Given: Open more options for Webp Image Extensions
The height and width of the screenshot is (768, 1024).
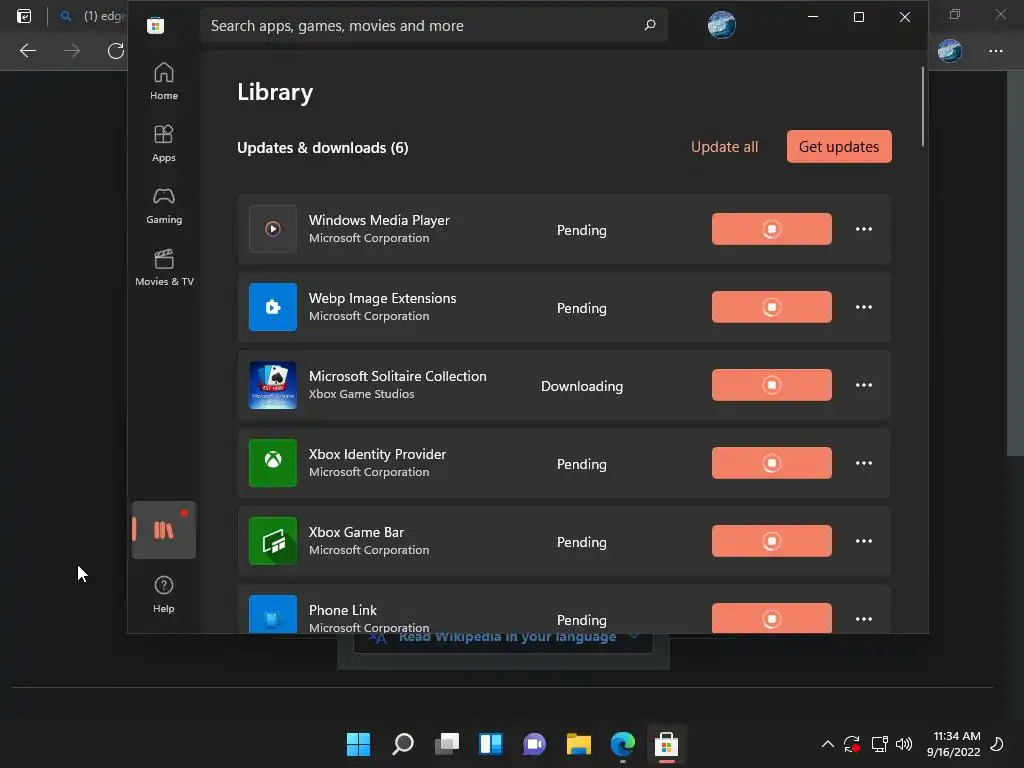Looking at the screenshot, I should [863, 307].
